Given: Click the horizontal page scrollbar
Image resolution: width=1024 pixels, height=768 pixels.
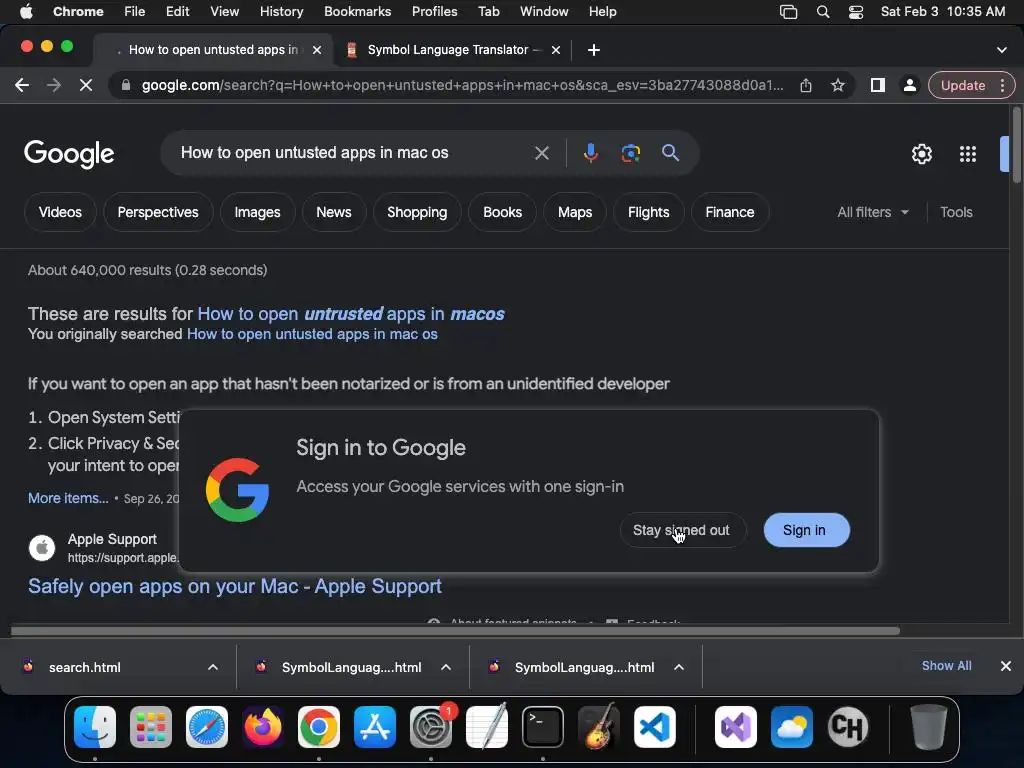Looking at the screenshot, I should [455, 631].
